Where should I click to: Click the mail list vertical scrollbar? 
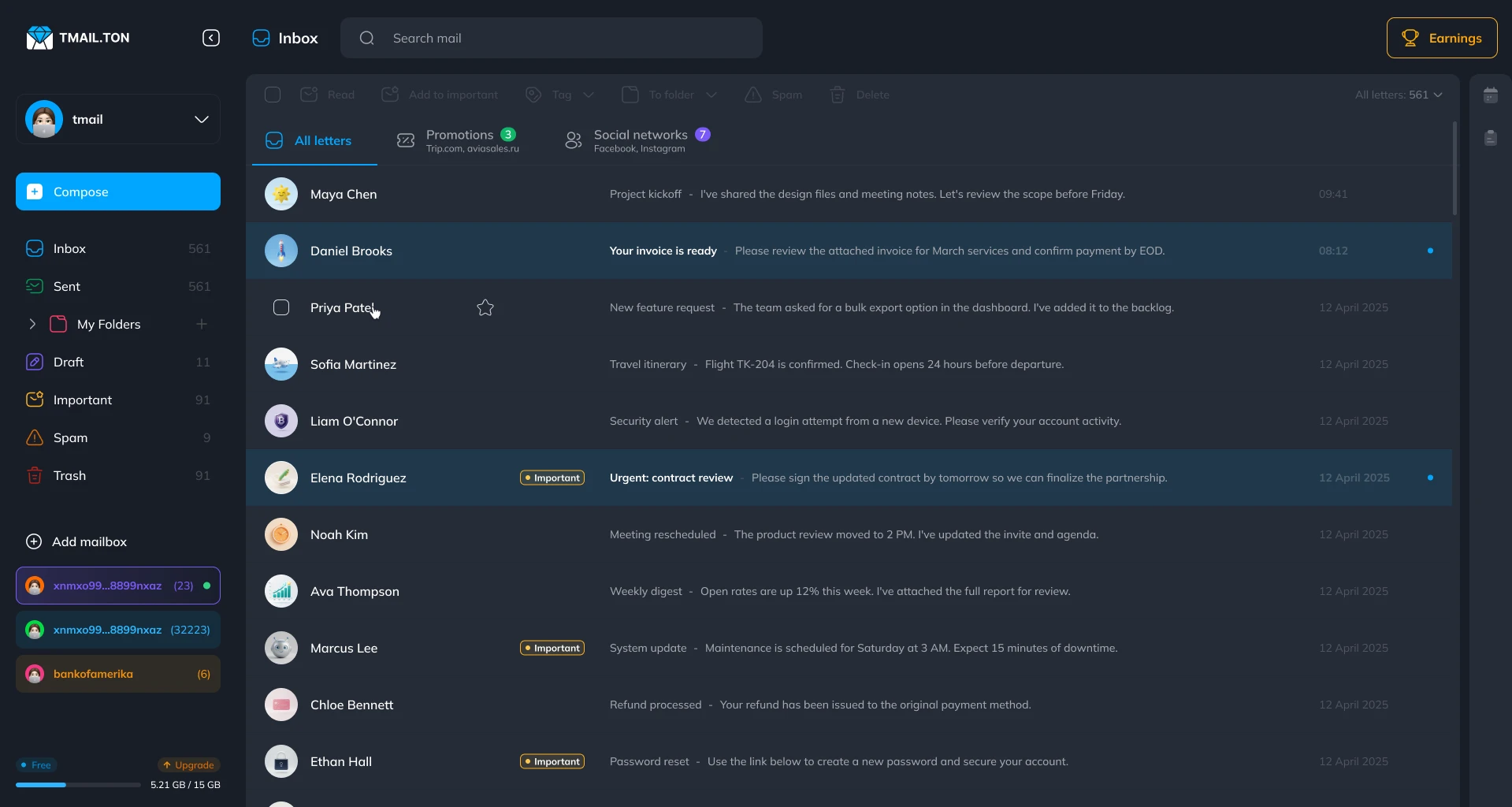tap(1454, 168)
